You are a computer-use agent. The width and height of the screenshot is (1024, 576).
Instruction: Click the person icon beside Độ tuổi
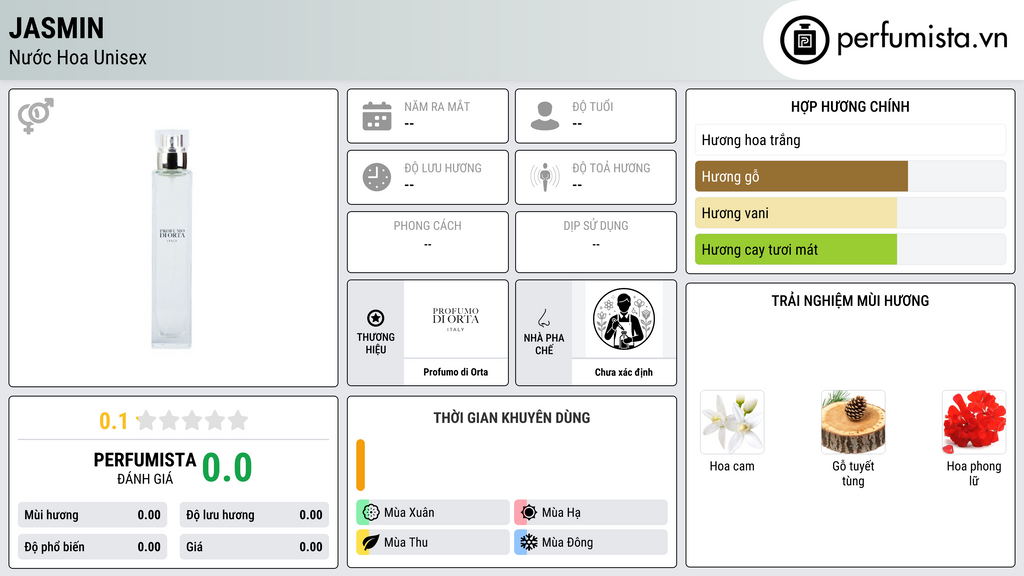pos(545,116)
